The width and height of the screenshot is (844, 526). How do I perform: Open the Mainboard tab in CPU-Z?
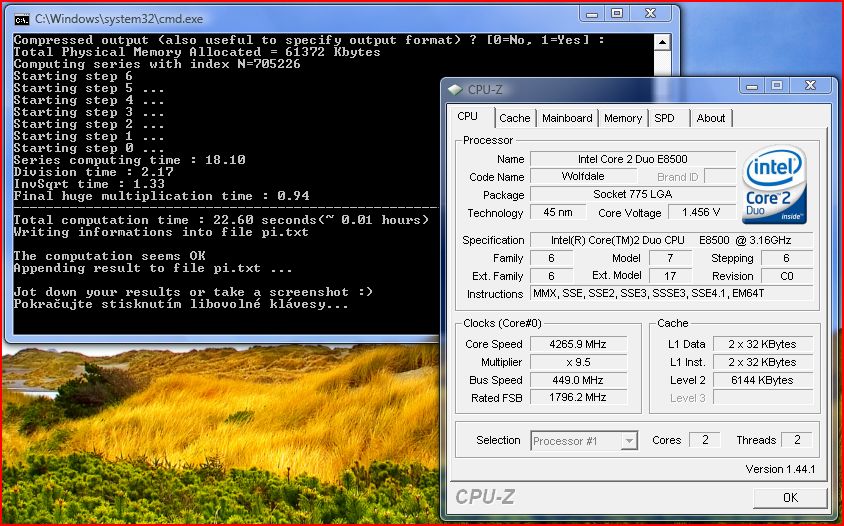(567, 118)
